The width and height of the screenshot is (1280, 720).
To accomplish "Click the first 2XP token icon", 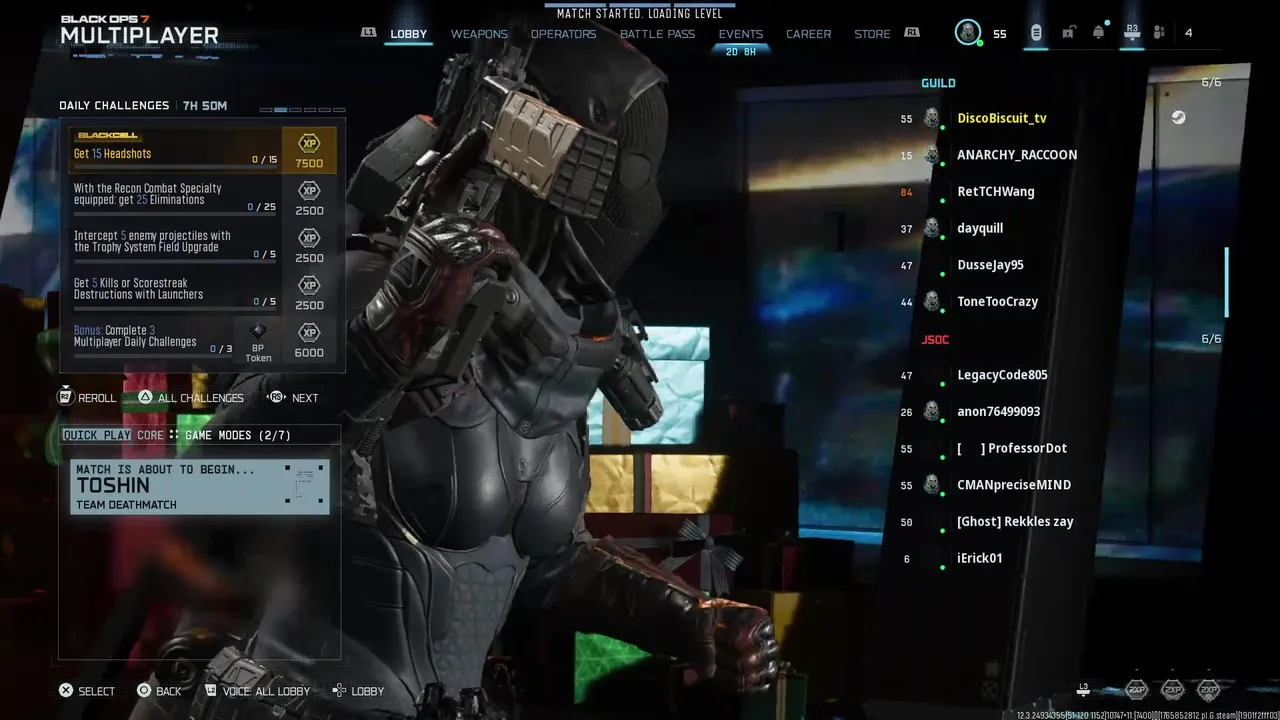I will [1136, 689].
